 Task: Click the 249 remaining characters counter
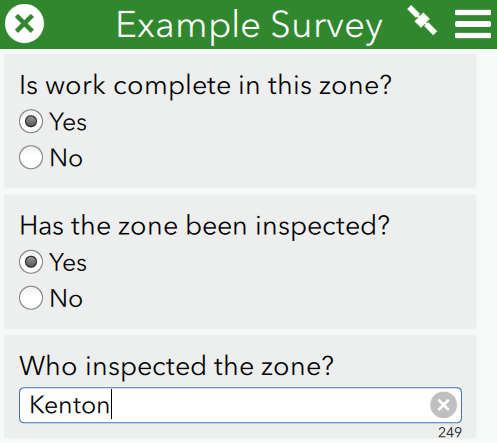pos(450,432)
